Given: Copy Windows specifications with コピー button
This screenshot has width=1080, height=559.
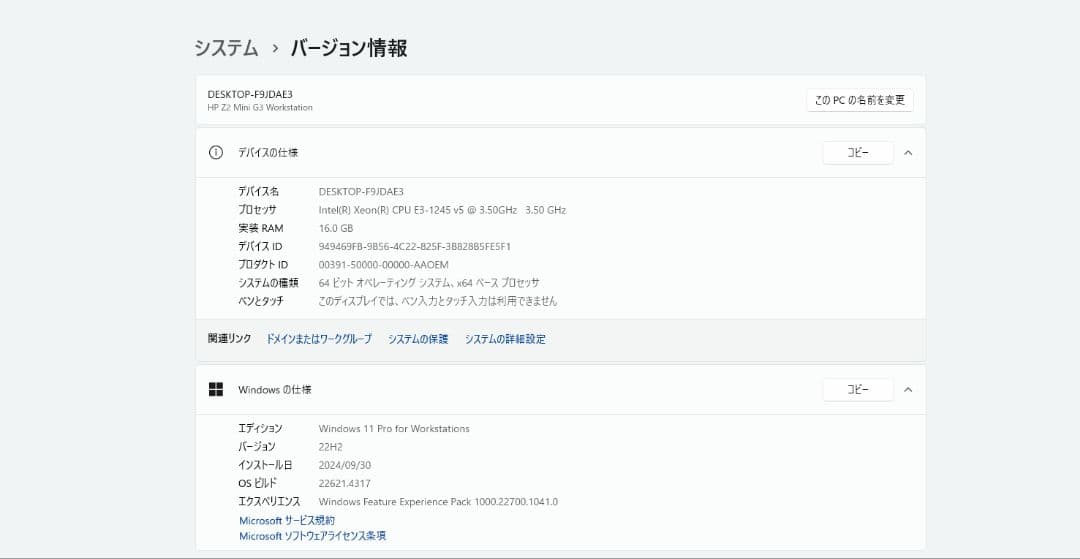Looking at the screenshot, I should click(858, 390).
